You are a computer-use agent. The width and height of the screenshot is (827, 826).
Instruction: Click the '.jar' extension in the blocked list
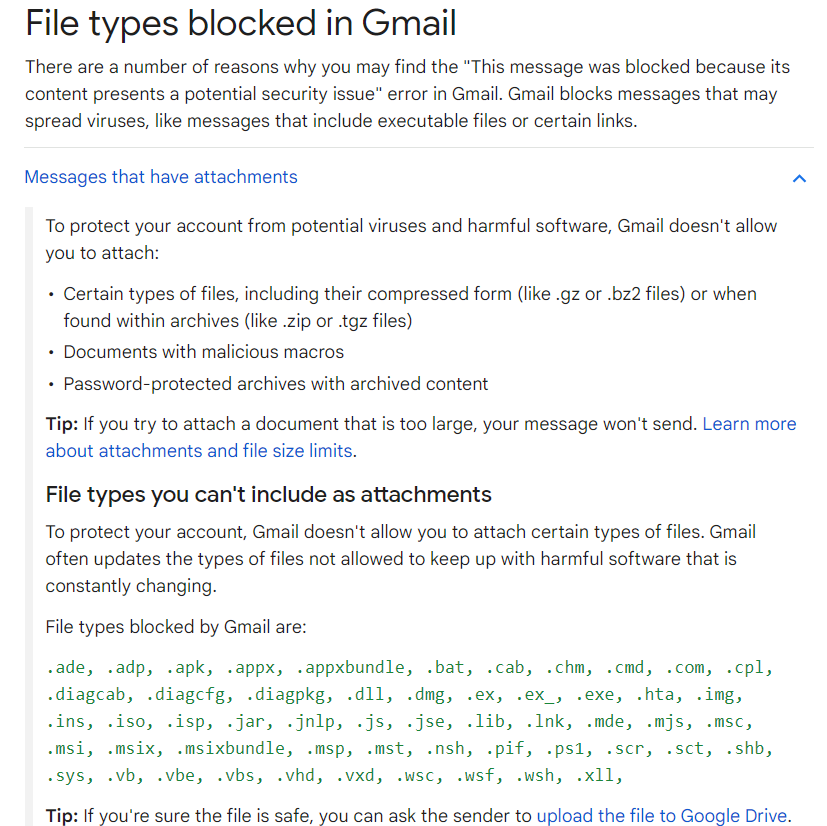pos(246,721)
